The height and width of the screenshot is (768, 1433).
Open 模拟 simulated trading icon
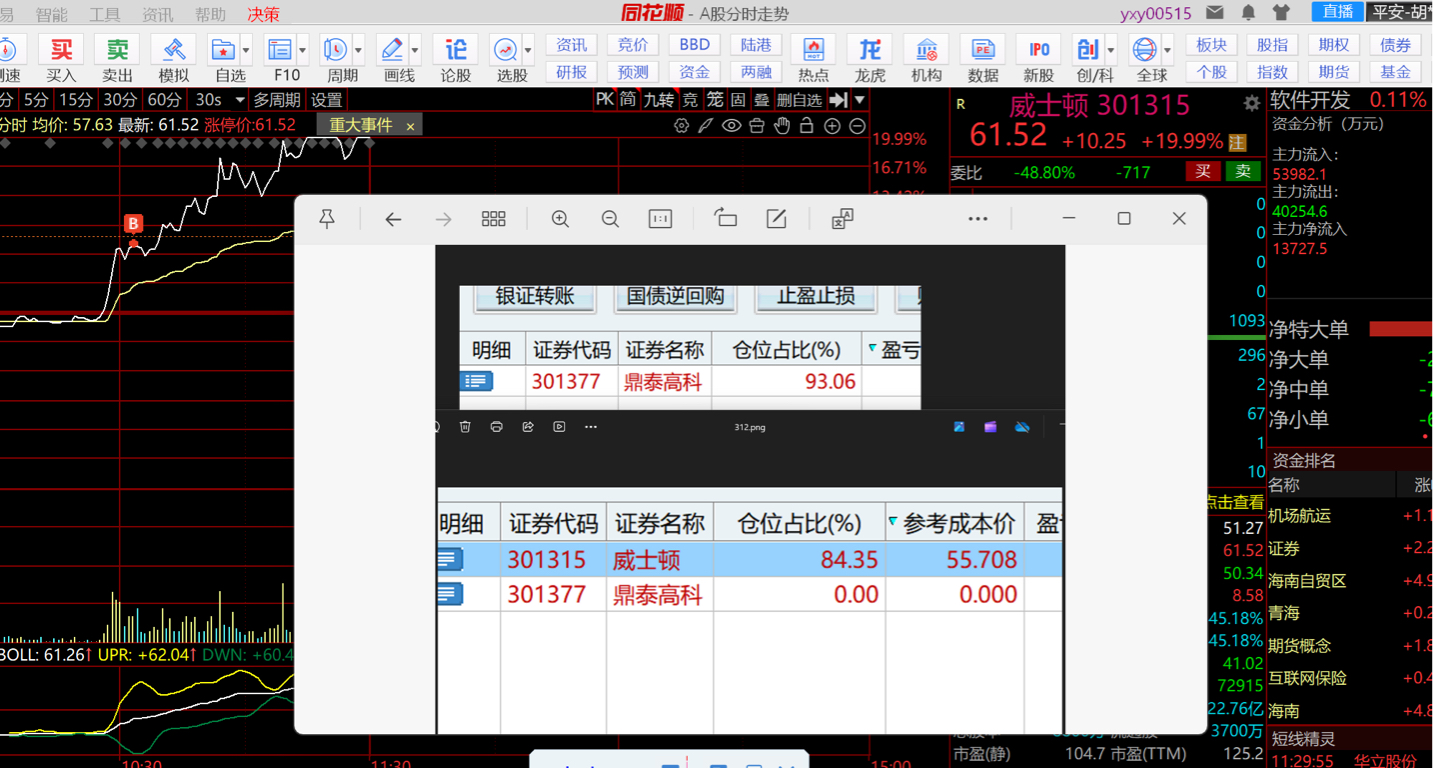(173, 50)
